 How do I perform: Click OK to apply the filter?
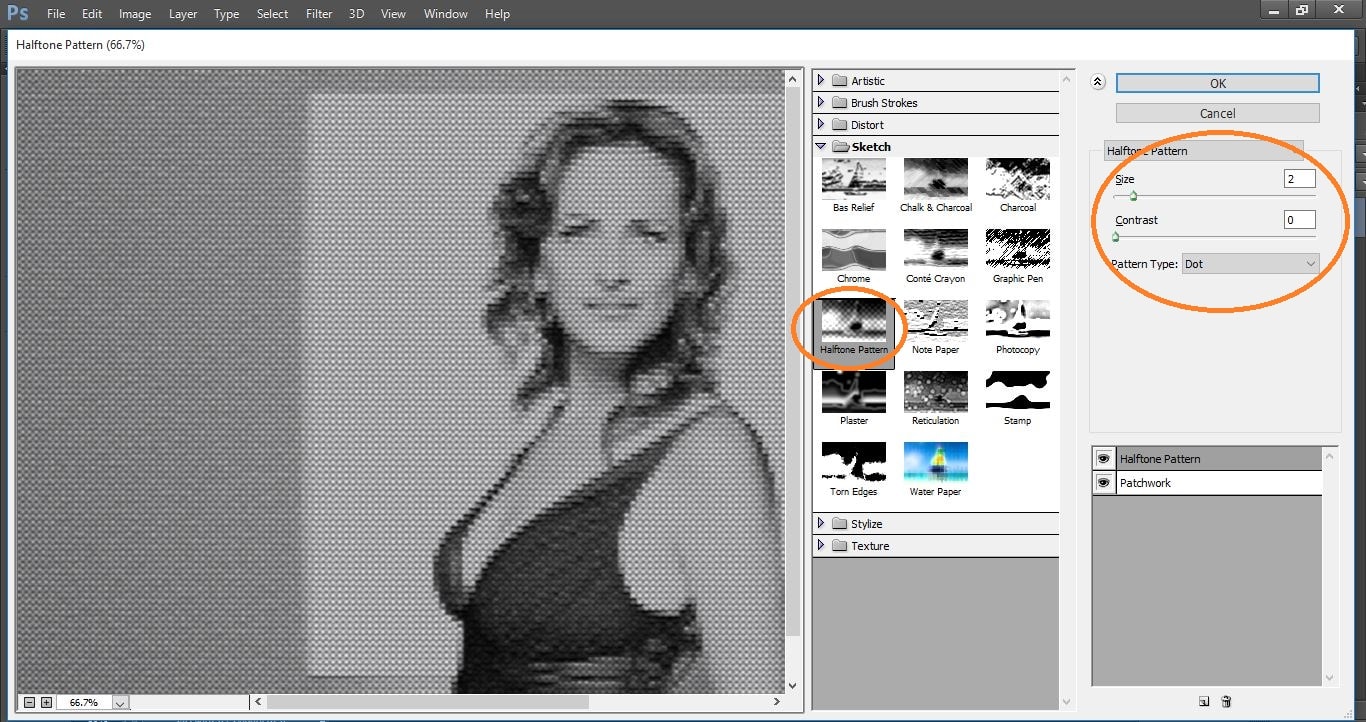(1216, 83)
